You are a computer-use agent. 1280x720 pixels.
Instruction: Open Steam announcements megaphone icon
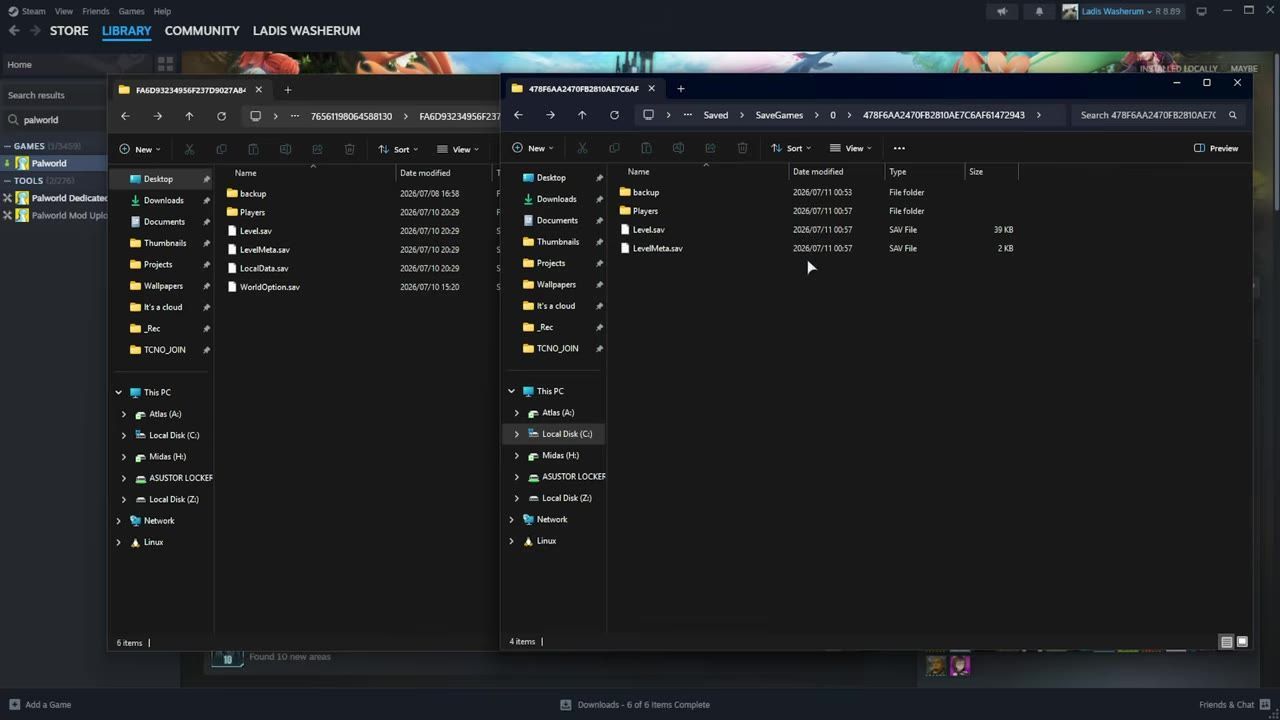(x=1002, y=11)
